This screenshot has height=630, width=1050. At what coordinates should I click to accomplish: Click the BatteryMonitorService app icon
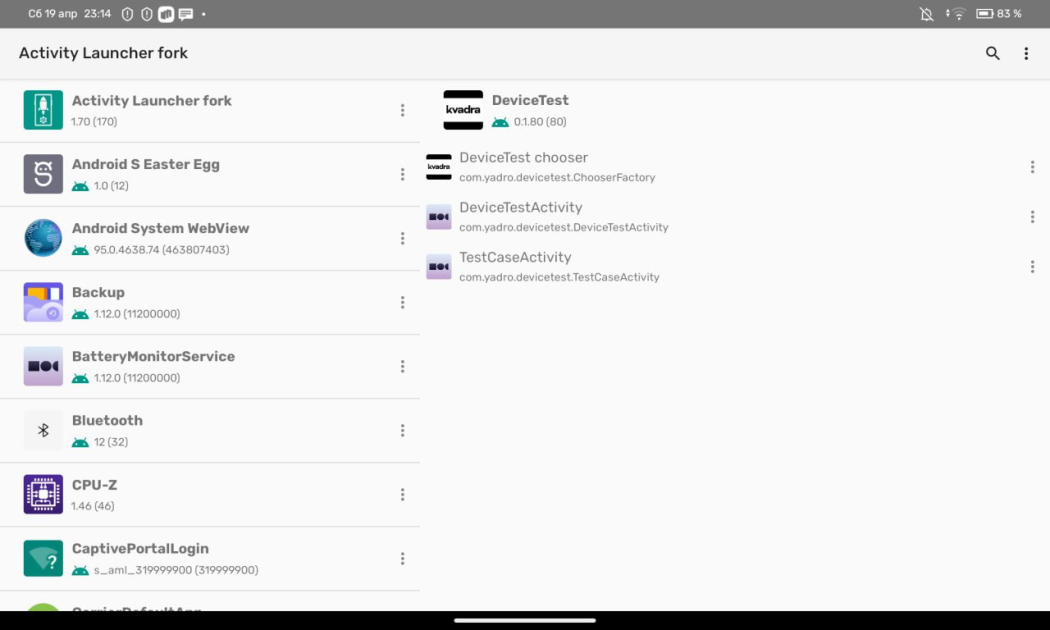pos(43,366)
